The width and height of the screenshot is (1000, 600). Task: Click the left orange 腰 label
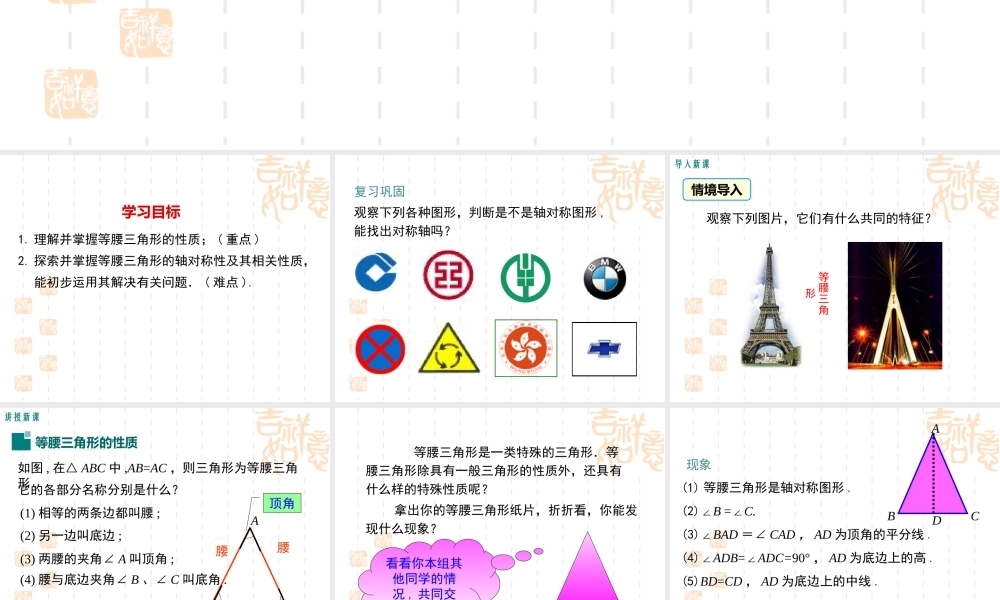(221, 550)
